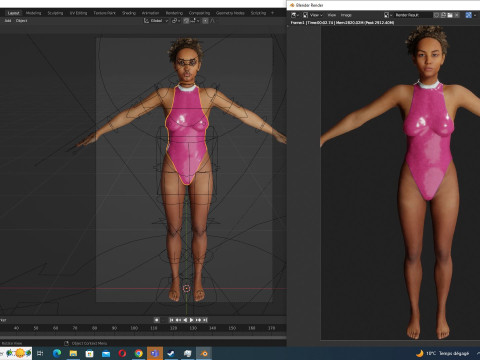Play the animation in reverse

click(185, 320)
